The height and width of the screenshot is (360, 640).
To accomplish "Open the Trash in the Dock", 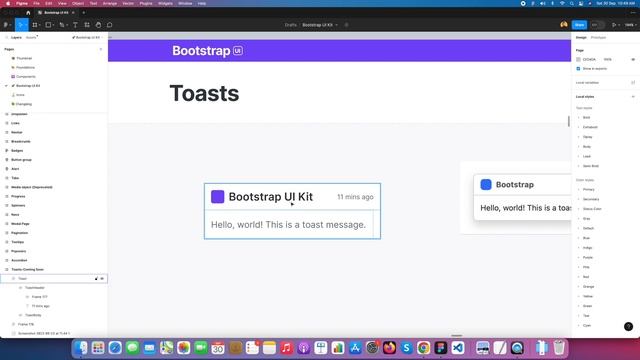I will [559, 348].
